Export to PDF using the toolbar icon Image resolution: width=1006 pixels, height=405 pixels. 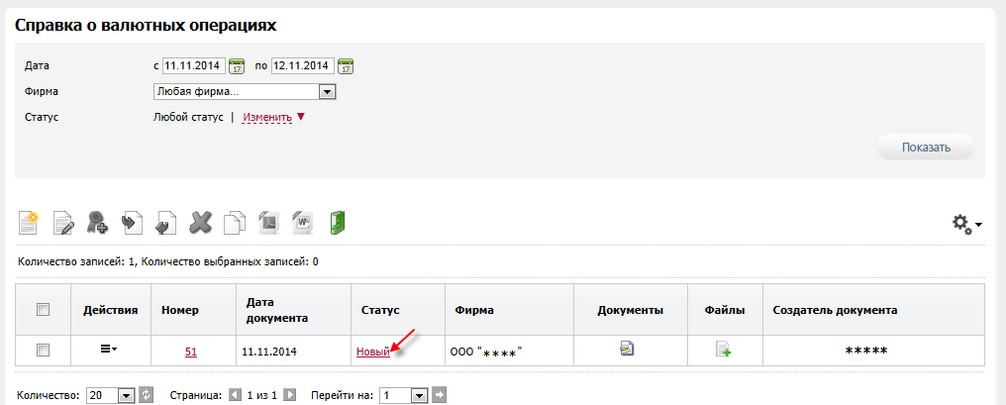(x=268, y=222)
